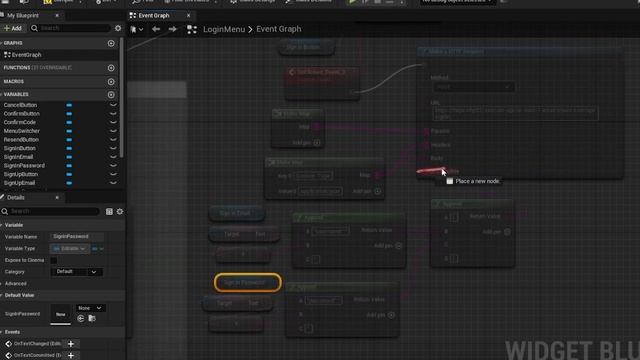Click the Event Graph breadcrumb
640x360 pixels.
tap(279, 29)
